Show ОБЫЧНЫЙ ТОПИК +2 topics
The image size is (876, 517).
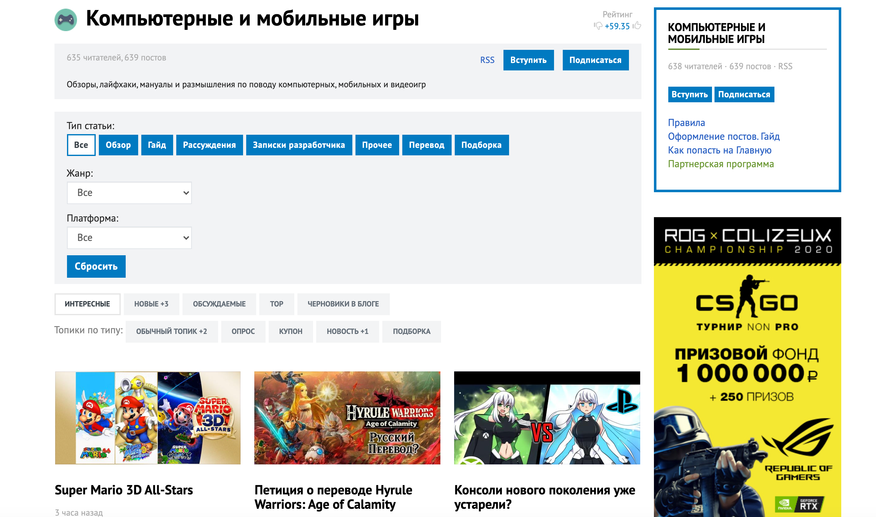click(172, 331)
